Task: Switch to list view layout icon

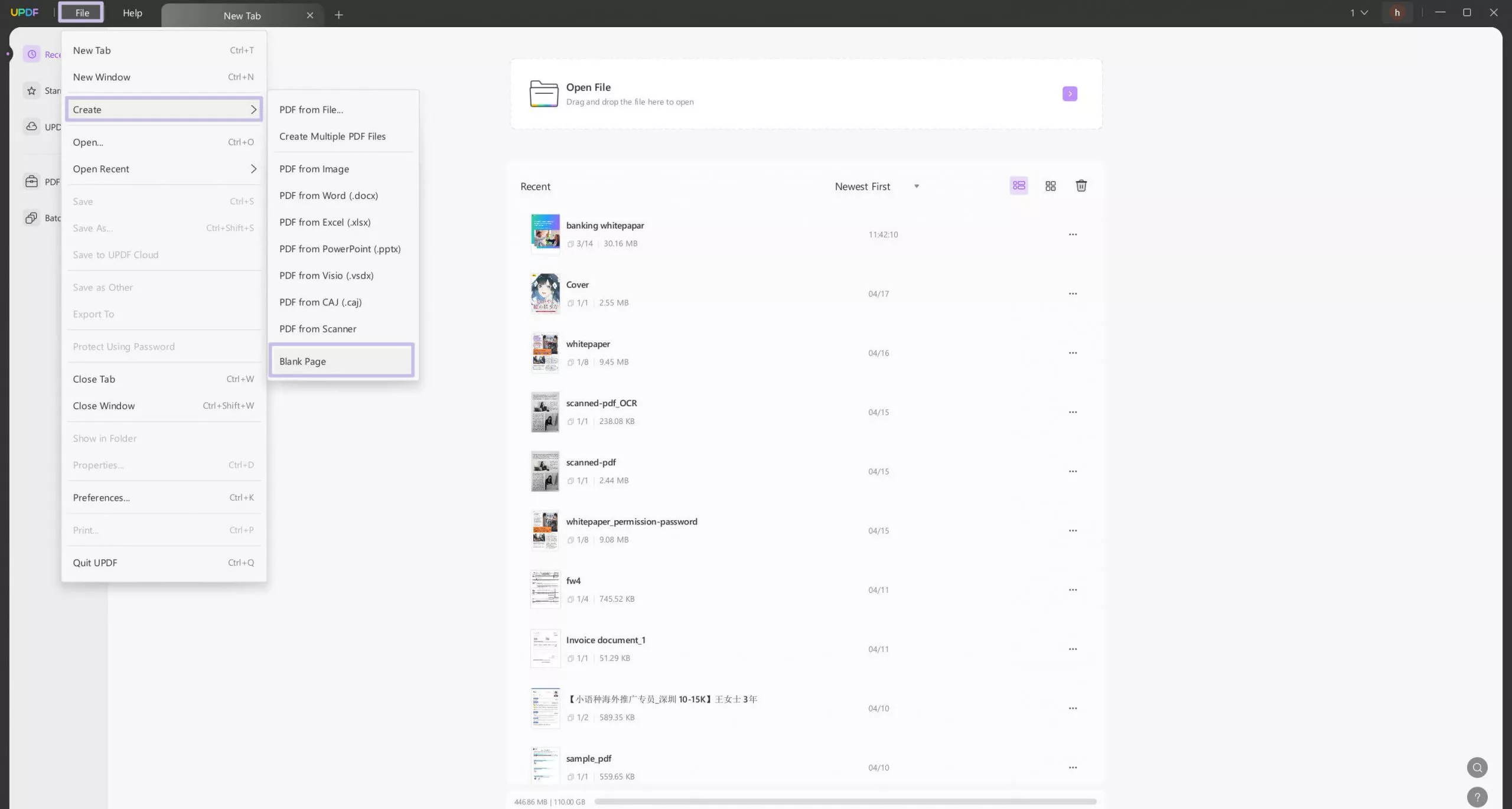Action: [1018, 186]
